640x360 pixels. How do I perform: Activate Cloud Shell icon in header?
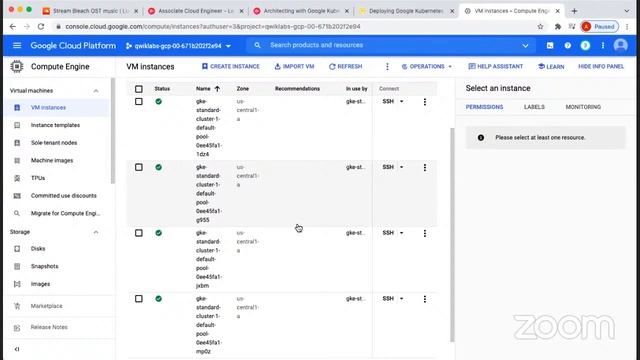pos(550,45)
